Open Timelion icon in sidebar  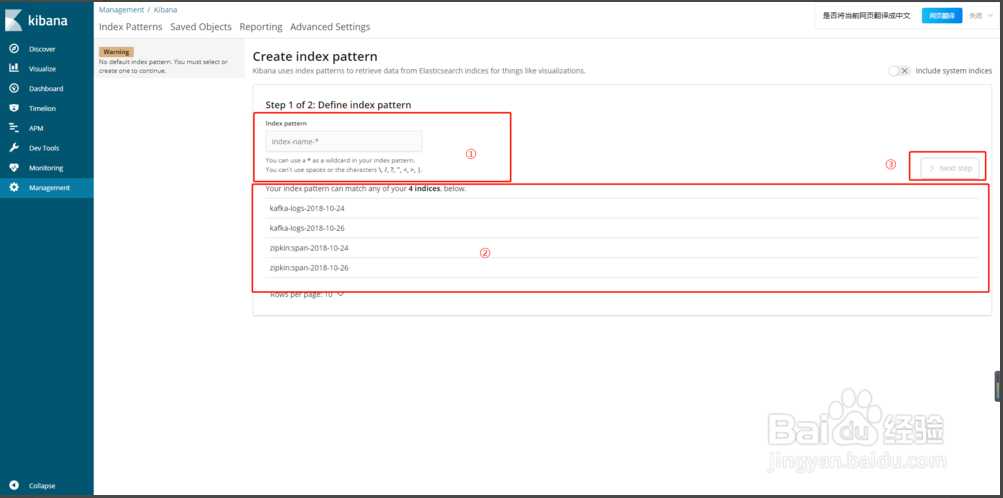tap(14, 108)
